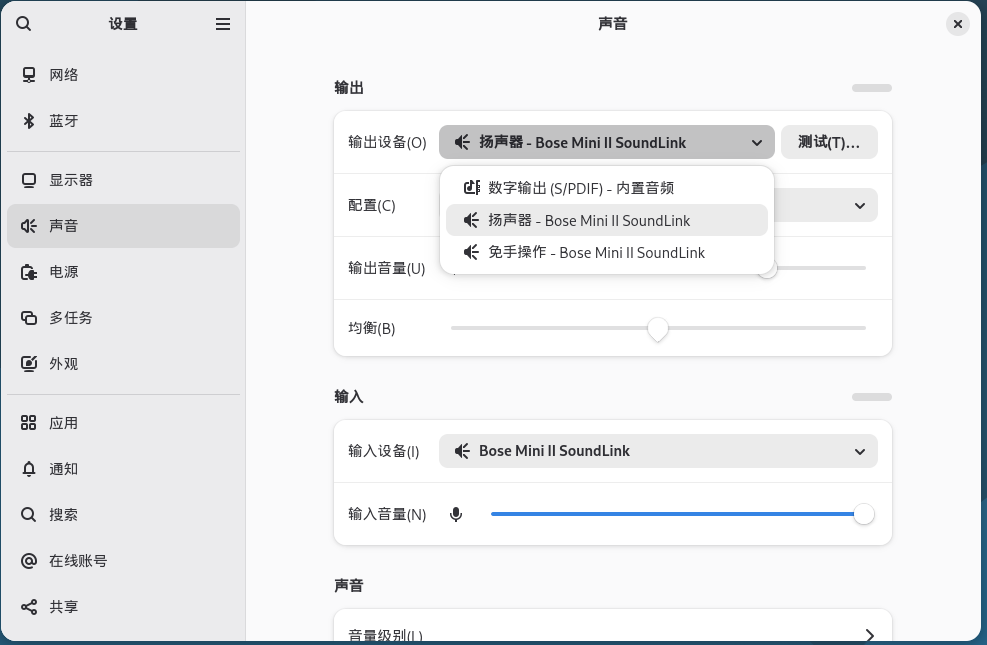Collapse the 输出设备 dropdown combo box
This screenshot has width=987, height=645.
pyautogui.click(x=607, y=142)
